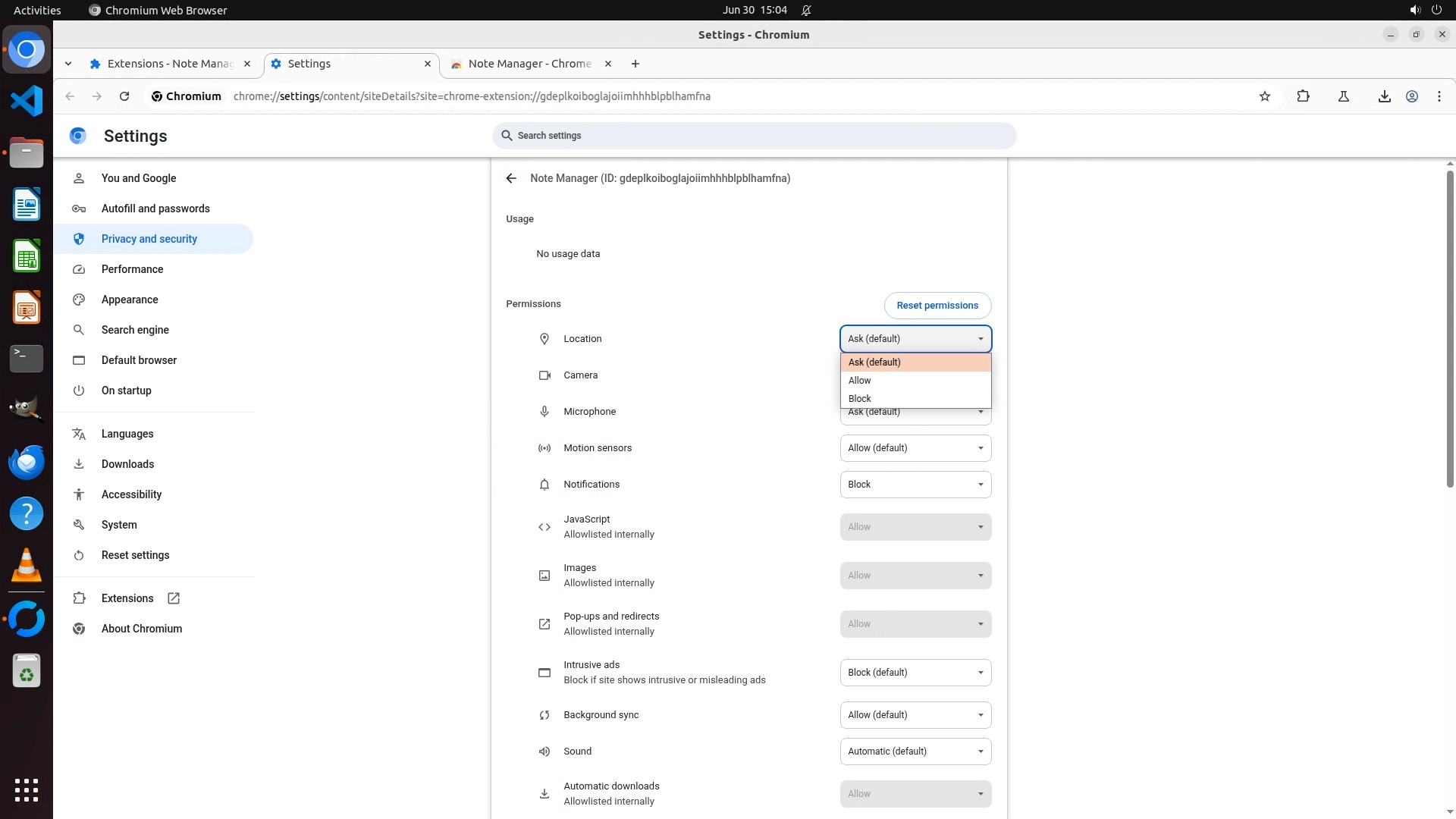The height and width of the screenshot is (819, 1456).
Task: Expand the Notifications permission dropdown
Action: (x=915, y=485)
